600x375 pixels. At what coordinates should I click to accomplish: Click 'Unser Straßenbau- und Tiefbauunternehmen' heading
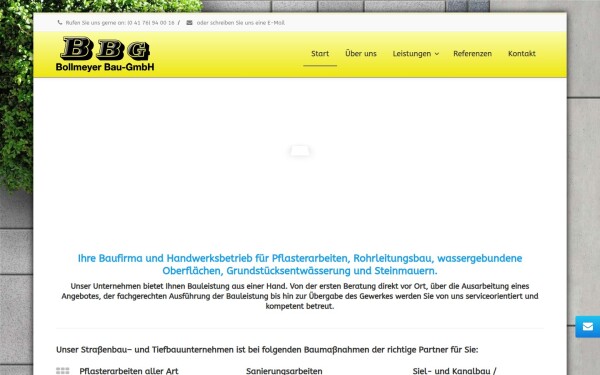267,350
